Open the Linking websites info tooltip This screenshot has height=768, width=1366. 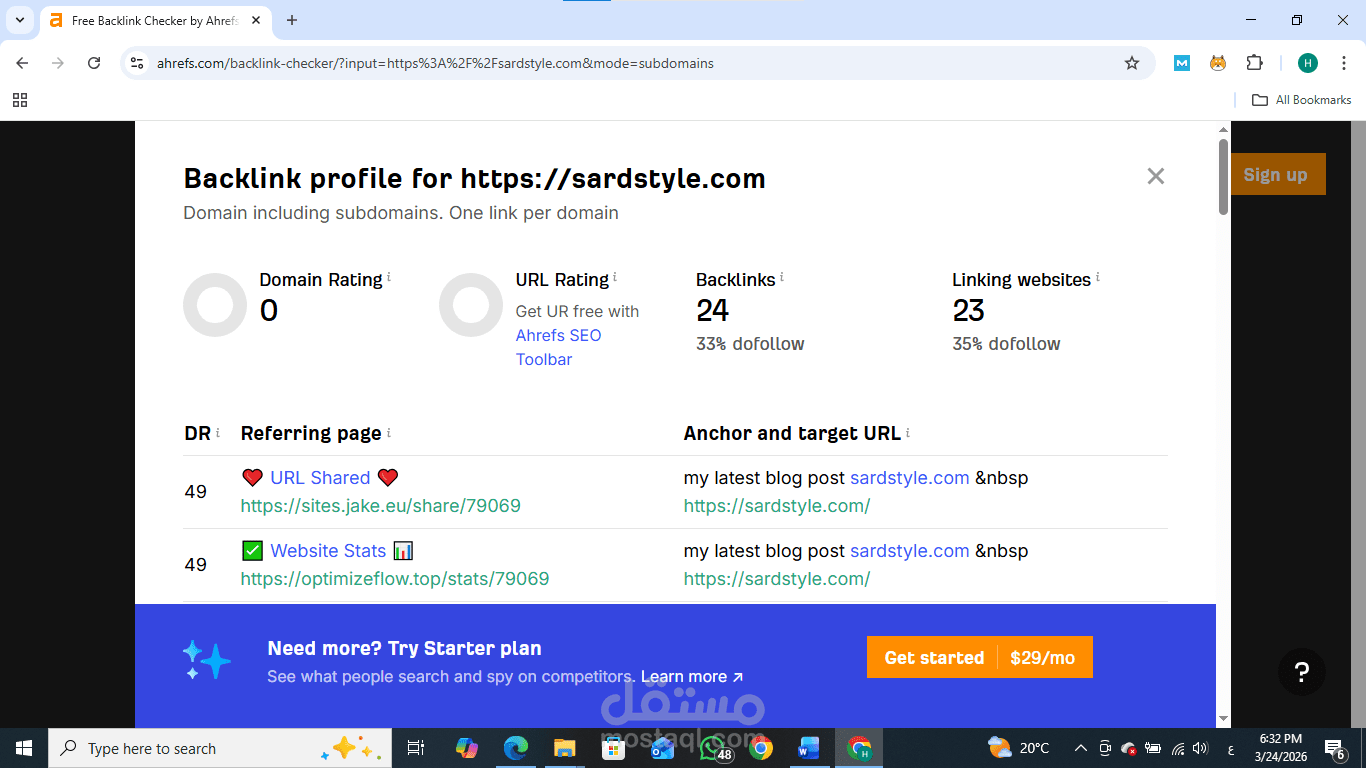[1098, 277]
